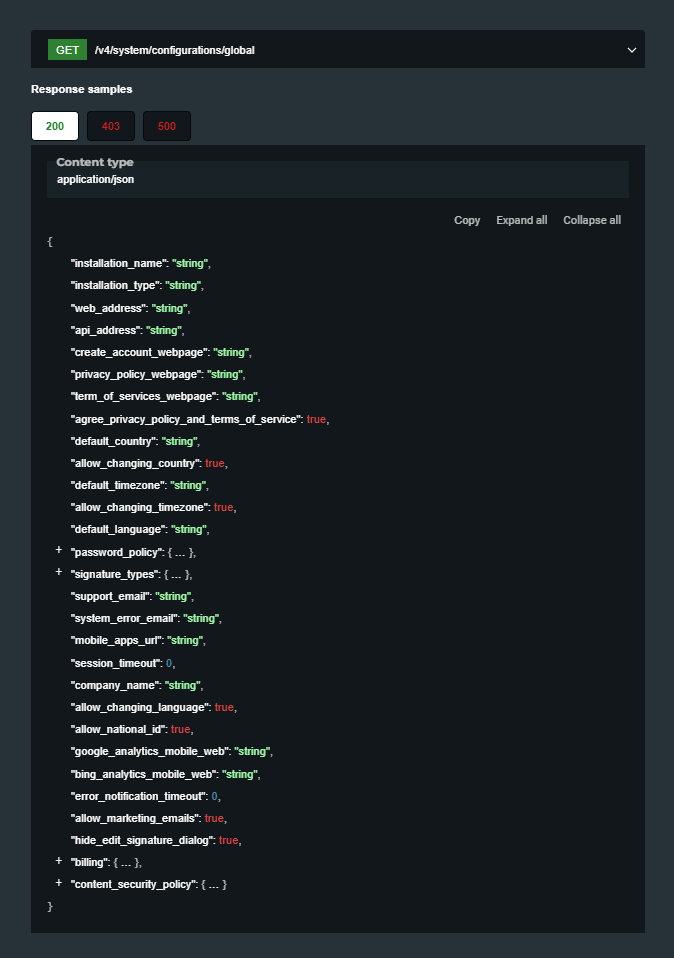Click the installation_name key
The image size is (674, 958).
(x=118, y=264)
